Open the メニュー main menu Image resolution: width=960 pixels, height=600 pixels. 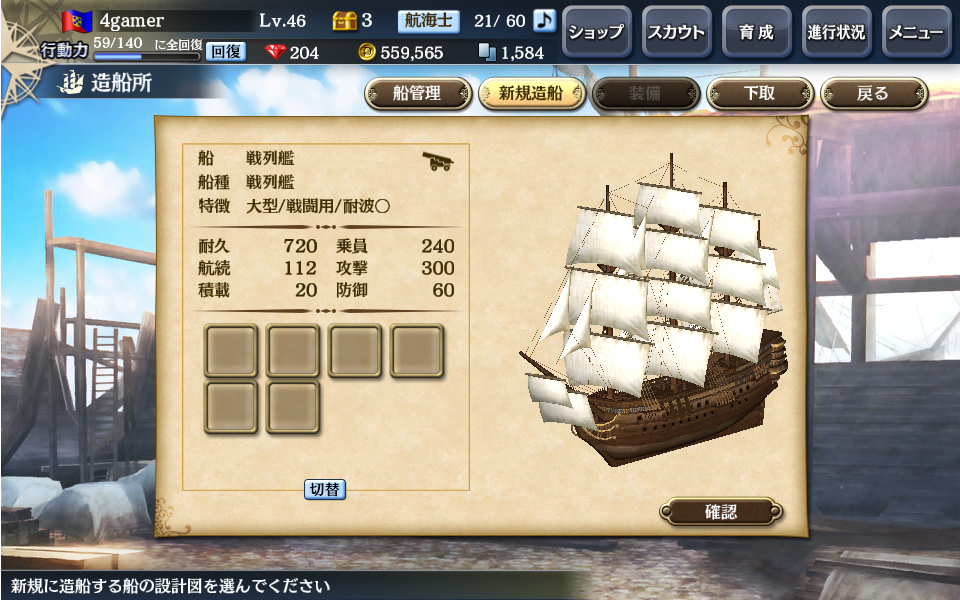tap(917, 32)
